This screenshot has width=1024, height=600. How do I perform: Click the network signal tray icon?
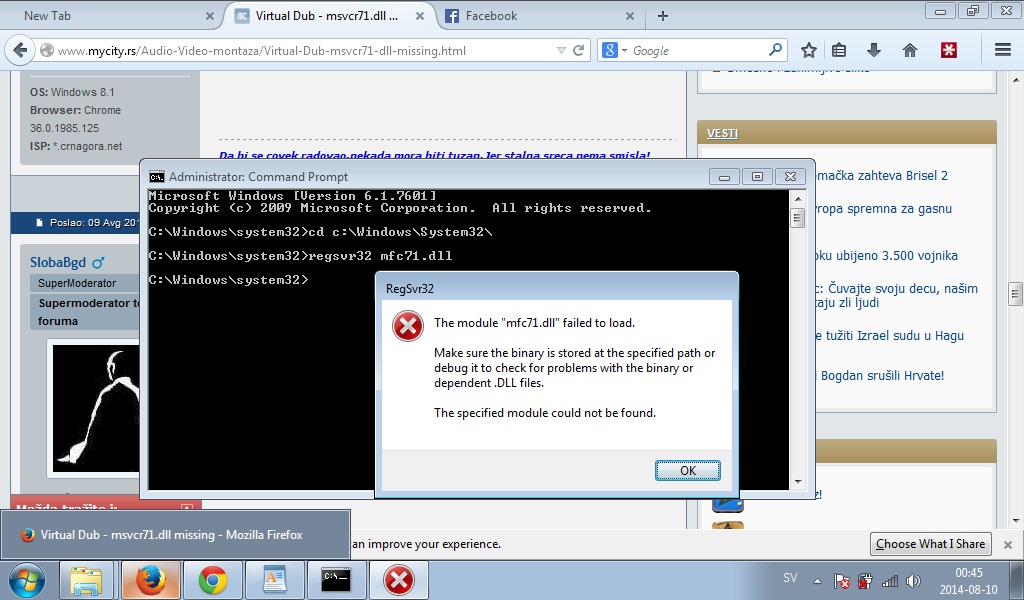pyautogui.click(x=889, y=580)
